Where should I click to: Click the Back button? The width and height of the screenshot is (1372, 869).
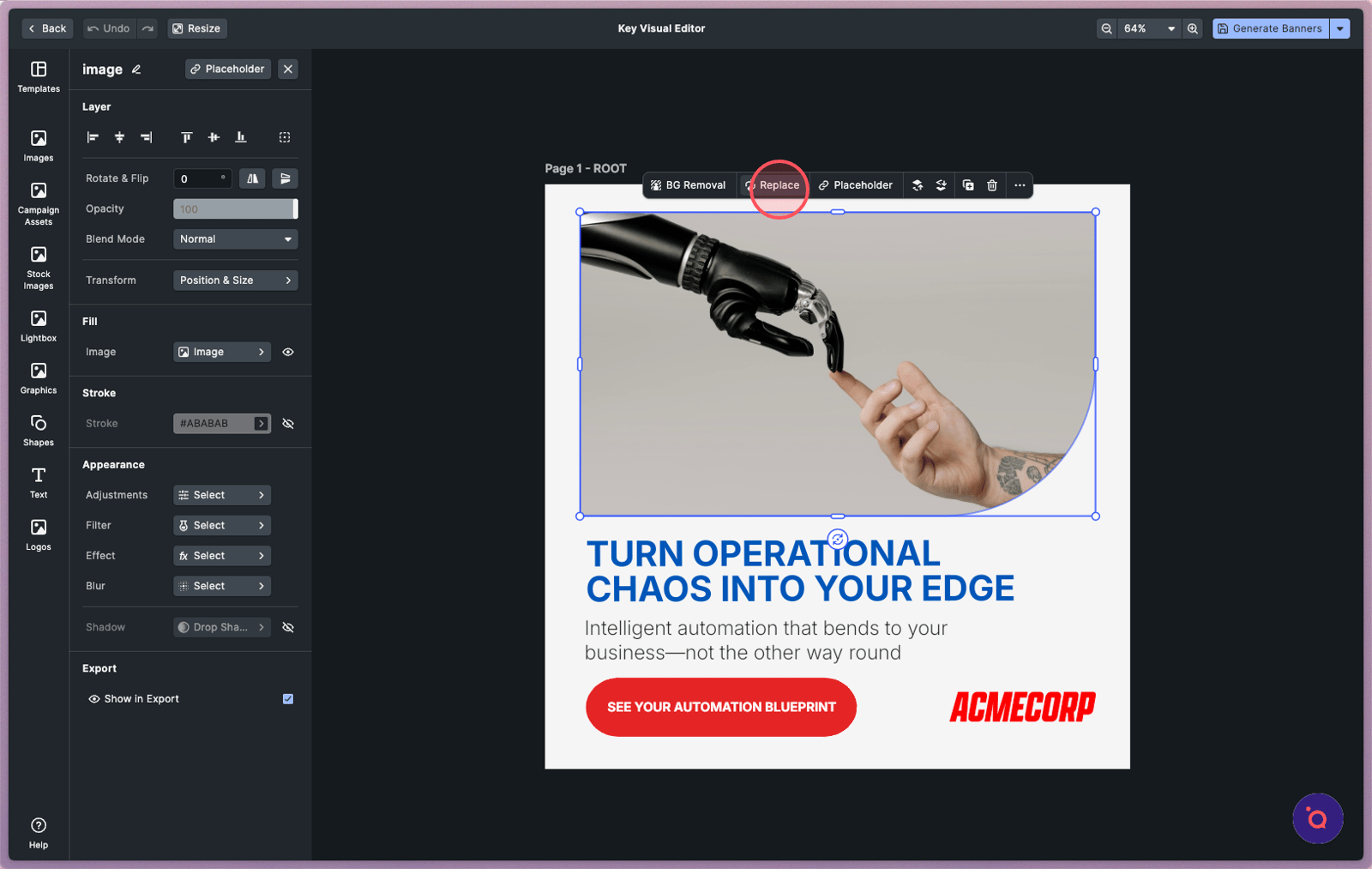(x=47, y=28)
